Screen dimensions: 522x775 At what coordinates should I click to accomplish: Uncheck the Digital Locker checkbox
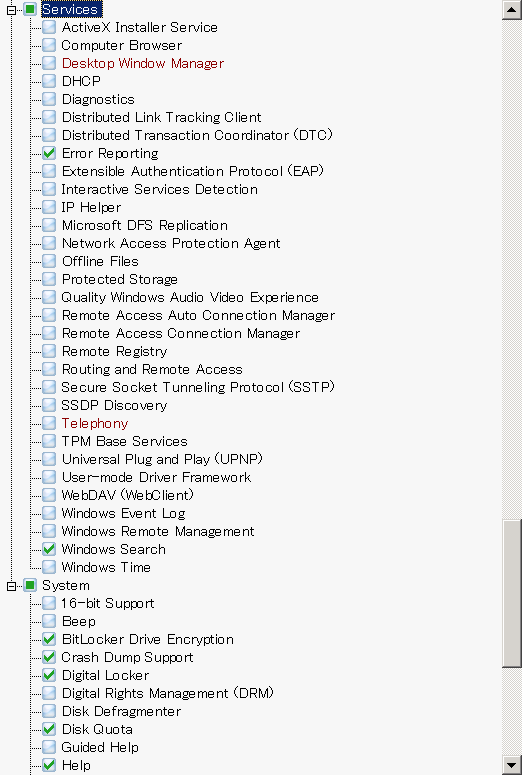pyautogui.click(x=49, y=675)
